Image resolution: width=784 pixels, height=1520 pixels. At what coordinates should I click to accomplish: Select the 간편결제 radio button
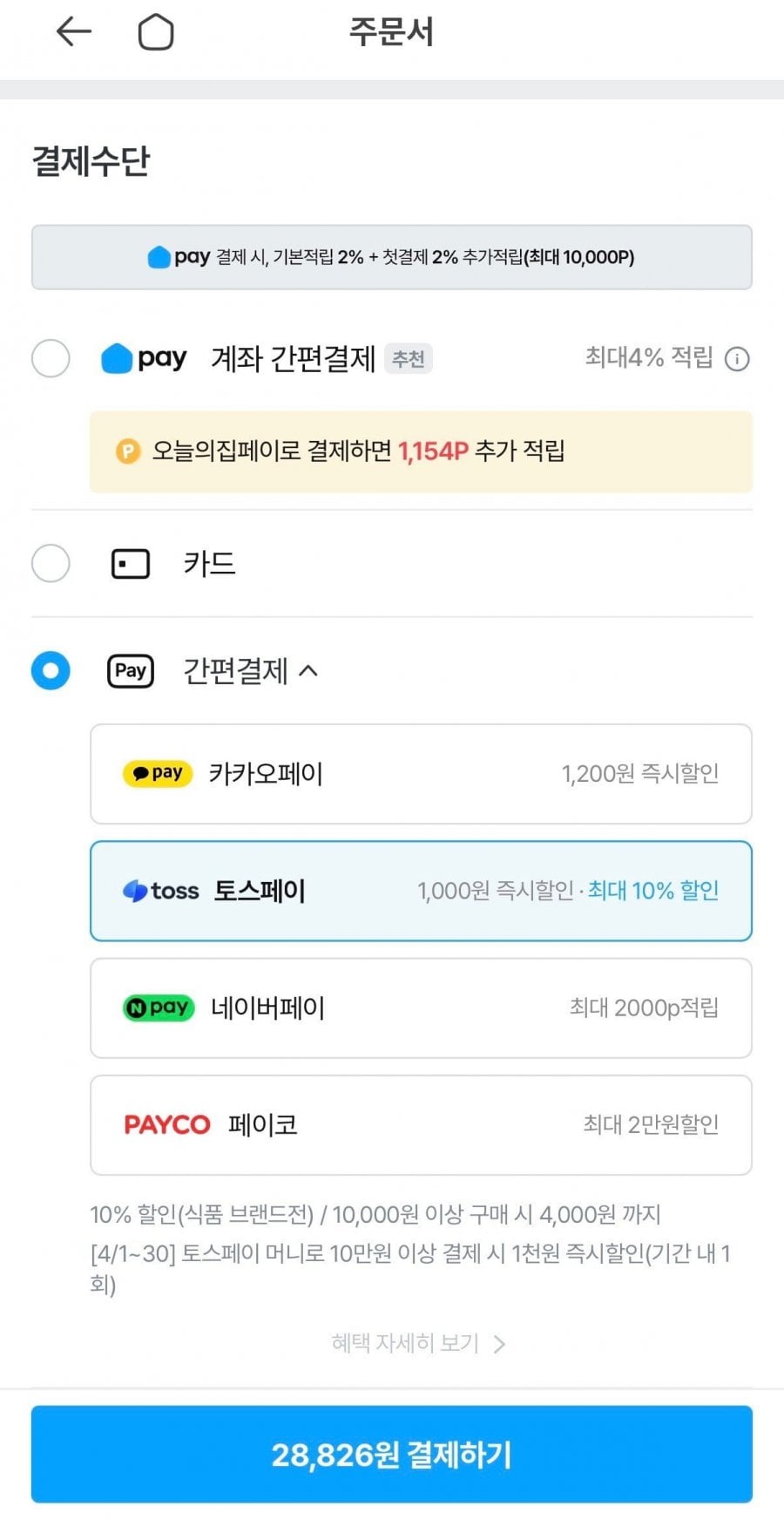click(x=51, y=671)
